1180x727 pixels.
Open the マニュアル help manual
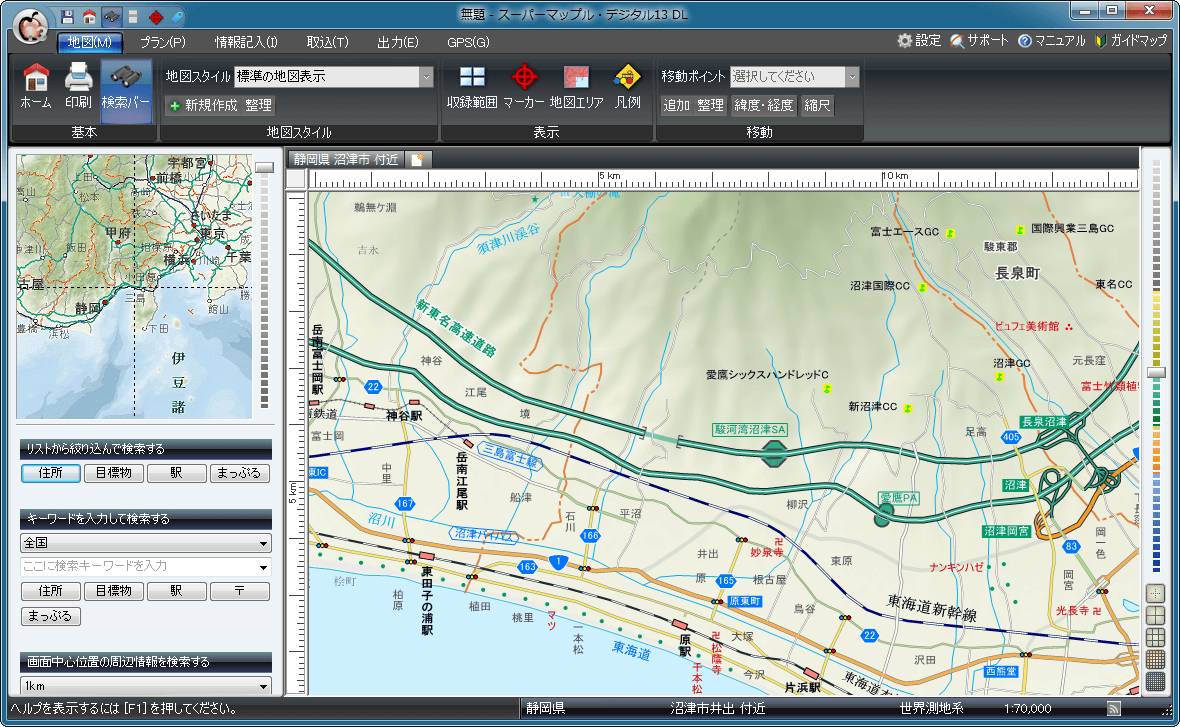[1051, 41]
